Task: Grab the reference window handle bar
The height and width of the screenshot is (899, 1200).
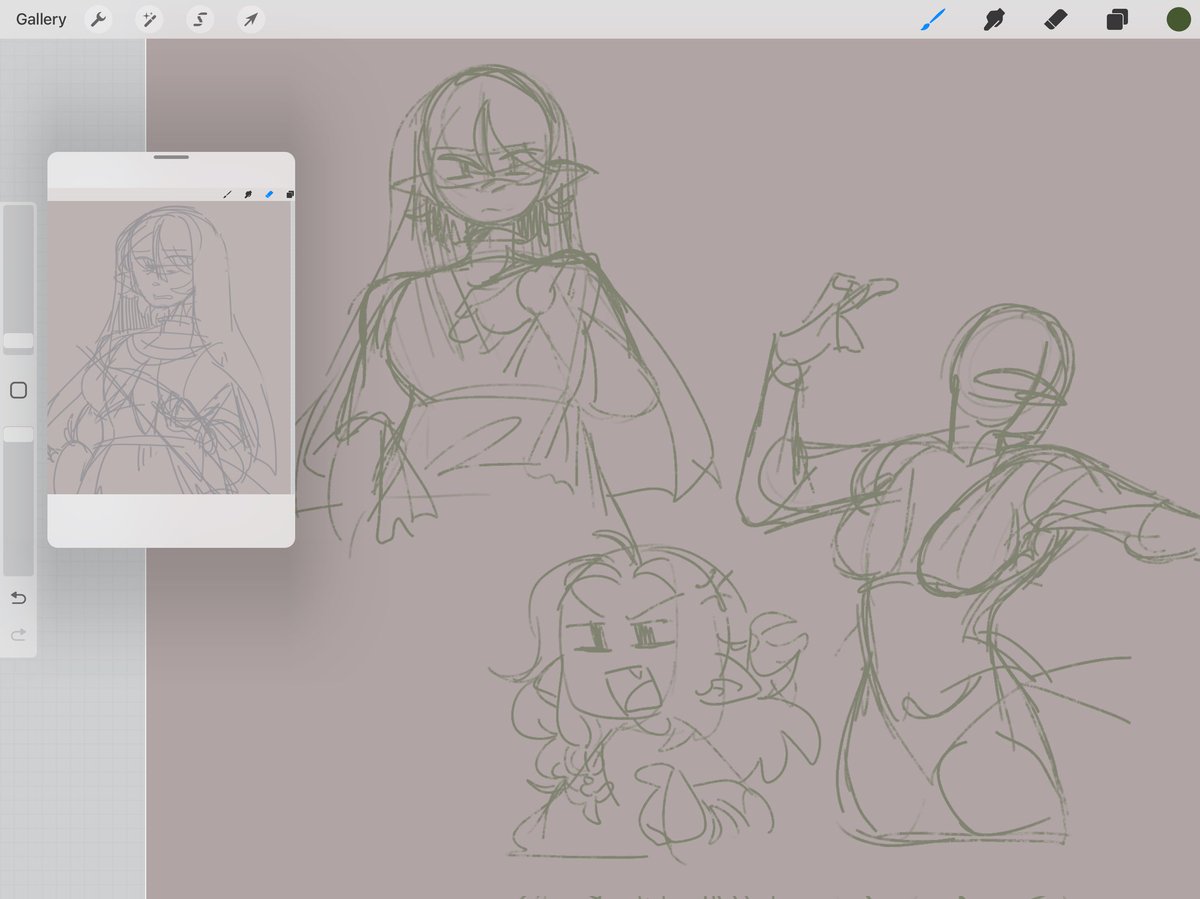Action: click(x=171, y=157)
